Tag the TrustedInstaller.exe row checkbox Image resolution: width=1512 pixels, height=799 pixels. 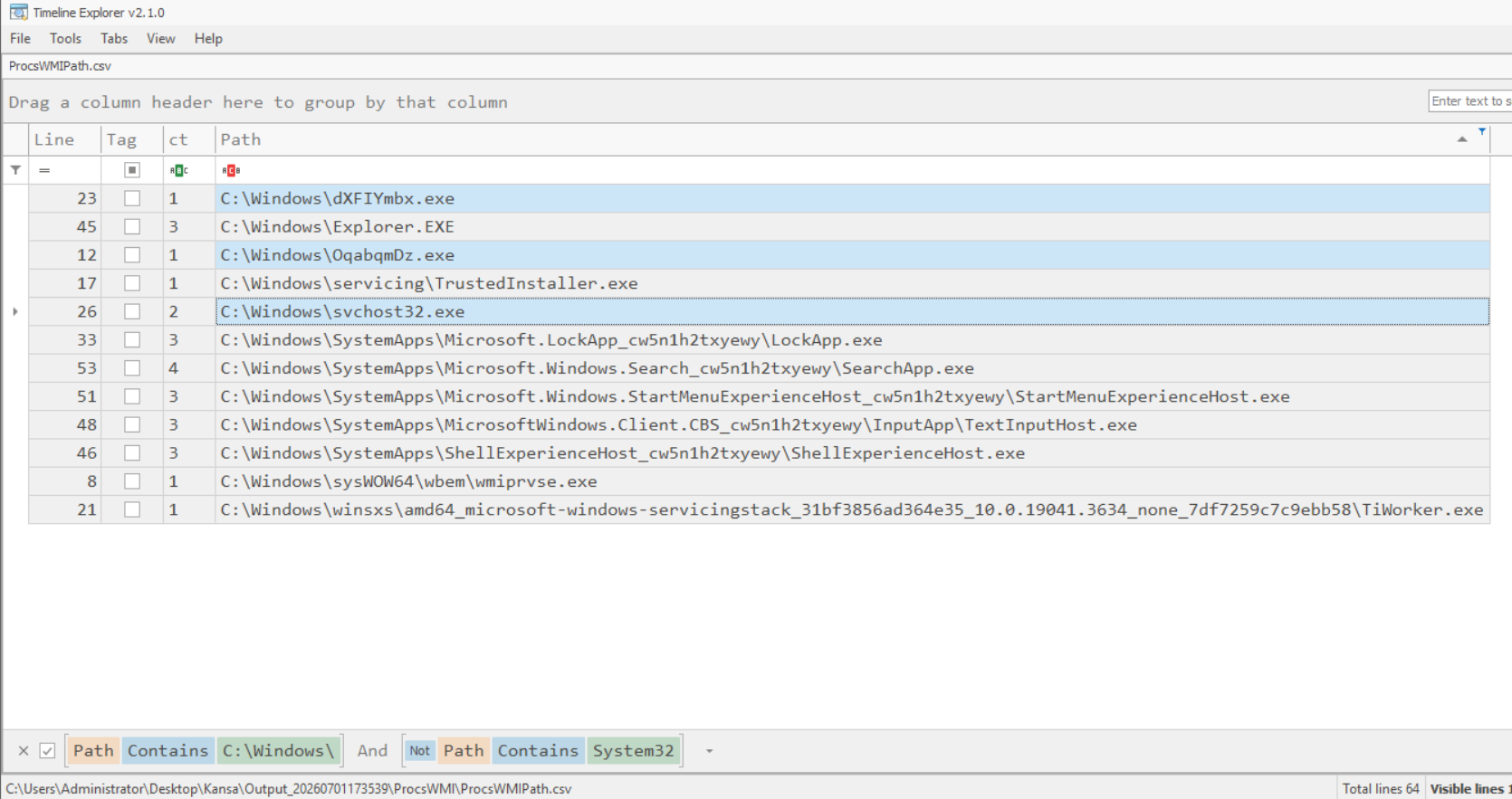pos(132,283)
